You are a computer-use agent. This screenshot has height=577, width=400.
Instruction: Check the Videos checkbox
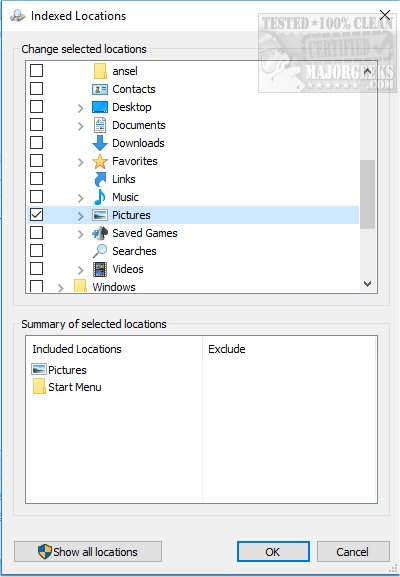[36, 269]
